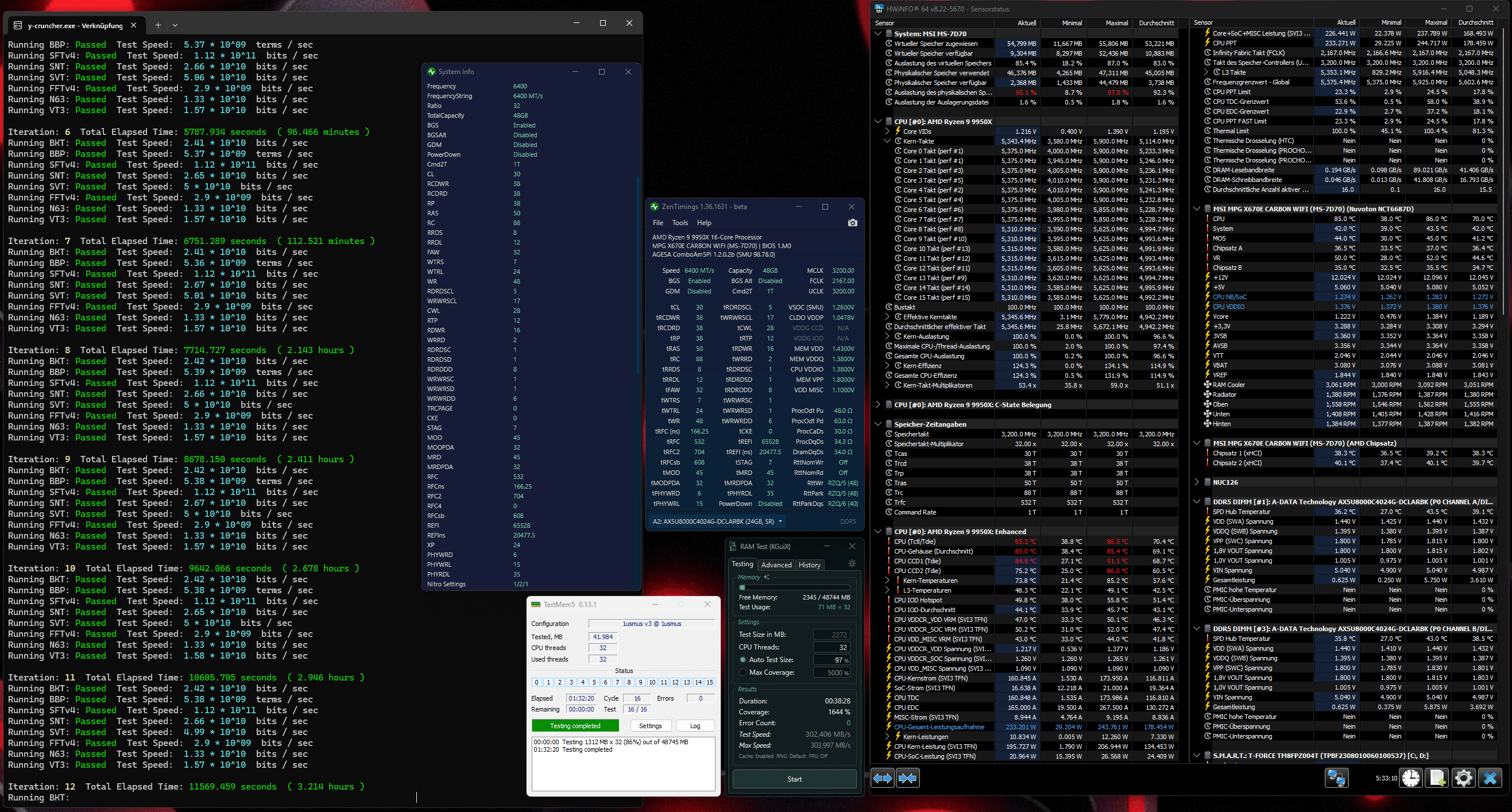
Task: Collapse CPU Ryzen 9 9950X sensor group
Action: click(x=878, y=122)
